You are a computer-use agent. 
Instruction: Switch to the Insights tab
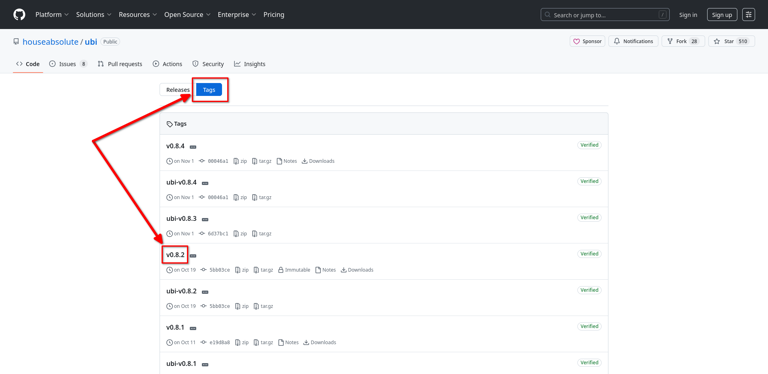point(250,64)
